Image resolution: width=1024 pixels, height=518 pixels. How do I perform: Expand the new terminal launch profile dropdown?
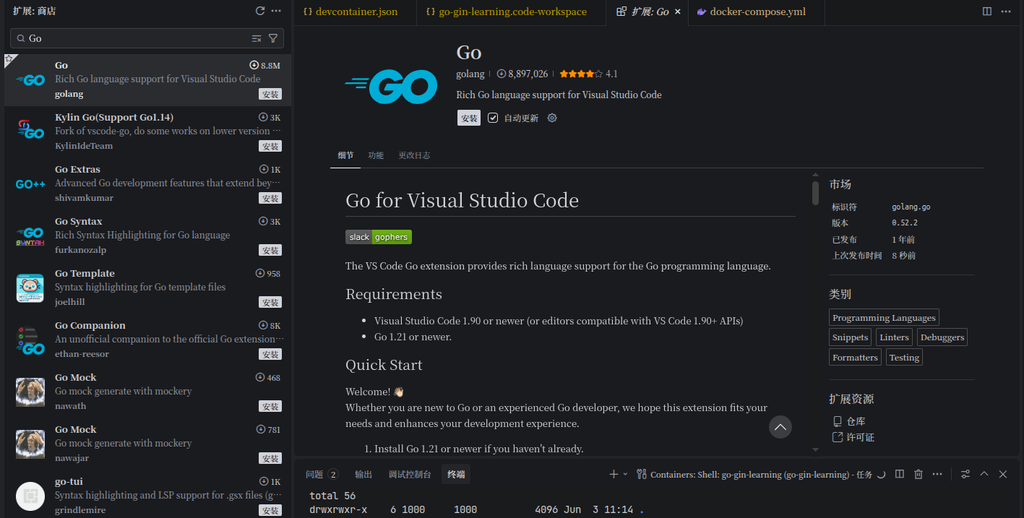pyautogui.click(x=625, y=474)
